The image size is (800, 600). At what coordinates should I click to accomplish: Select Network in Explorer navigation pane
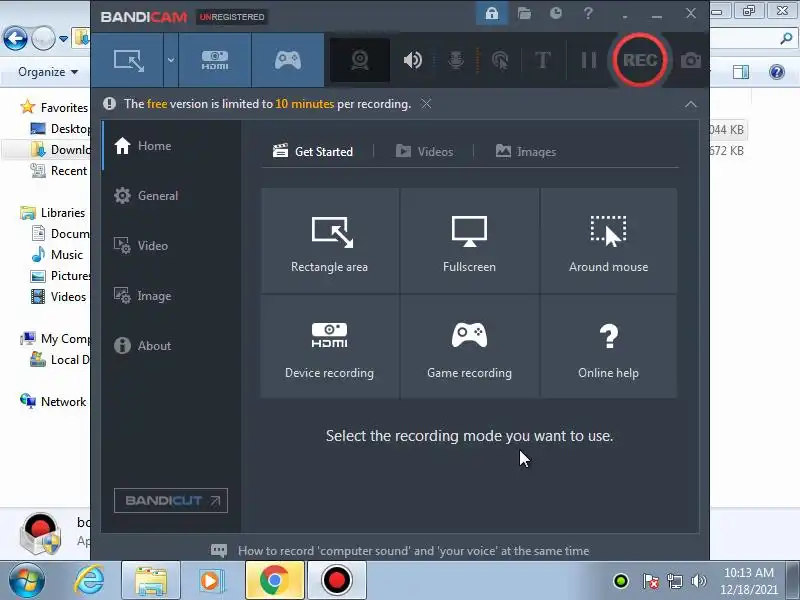[x=53, y=402]
